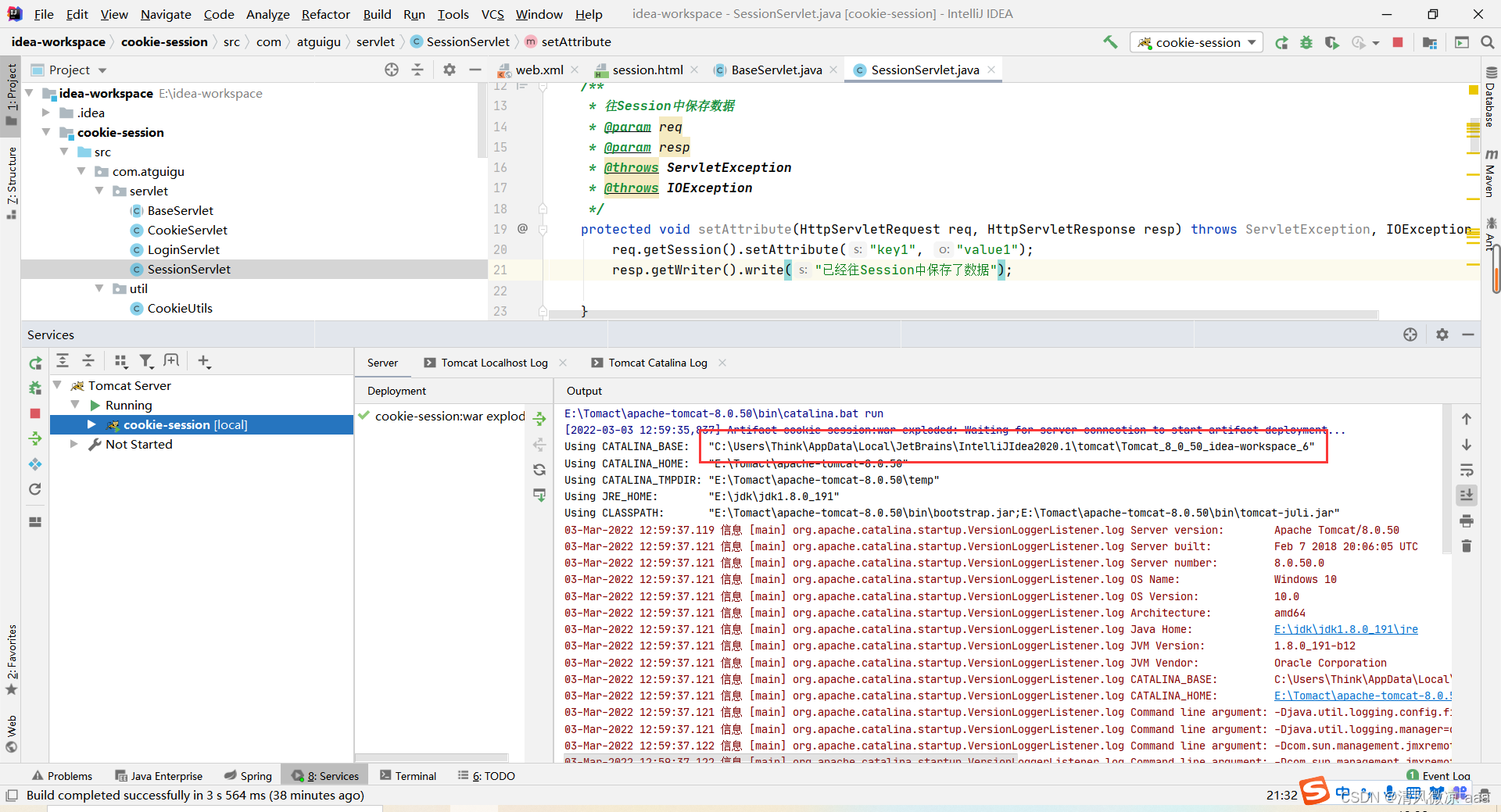The height and width of the screenshot is (812, 1501).
Task: Click Debug icon in Services side toolbar
Action: tap(35, 388)
